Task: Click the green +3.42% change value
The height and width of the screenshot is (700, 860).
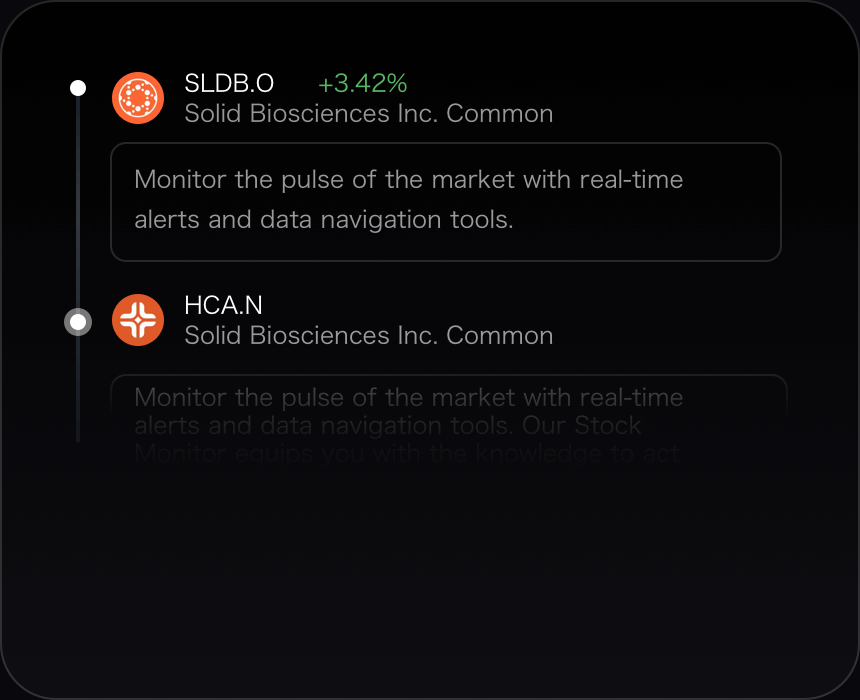Action: click(362, 84)
